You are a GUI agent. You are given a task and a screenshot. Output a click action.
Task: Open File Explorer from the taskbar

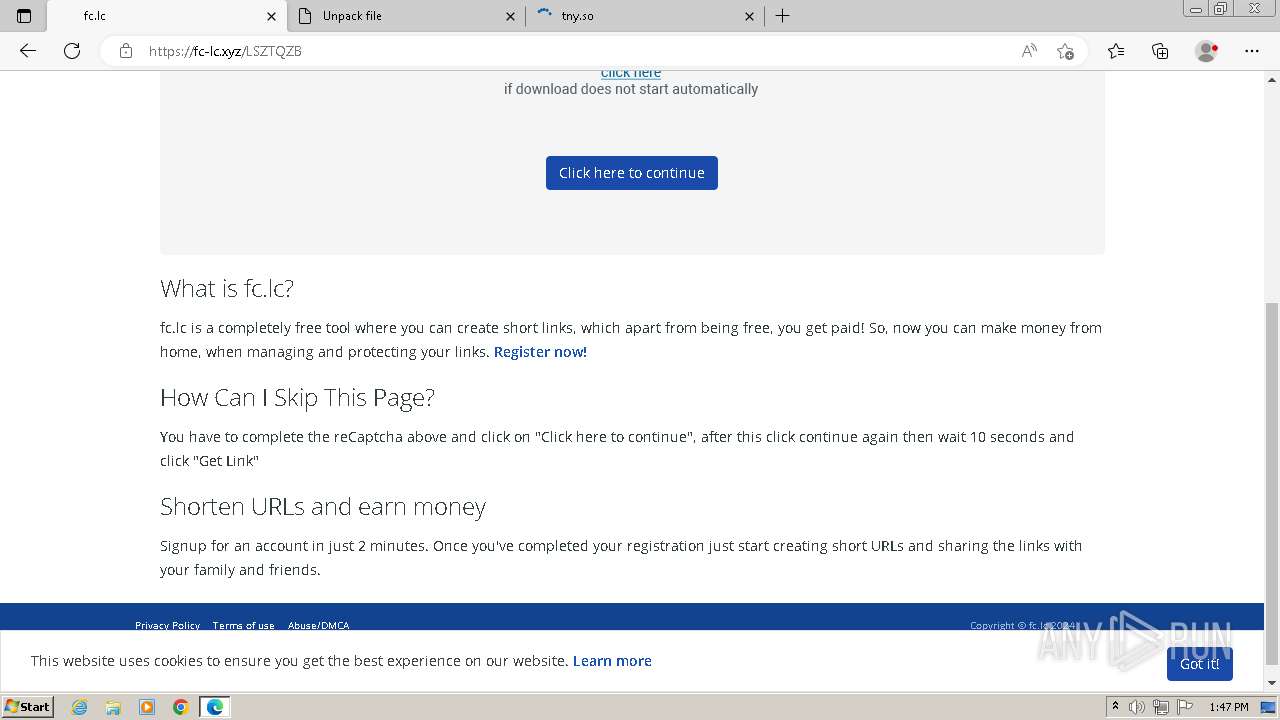(x=113, y=707)
